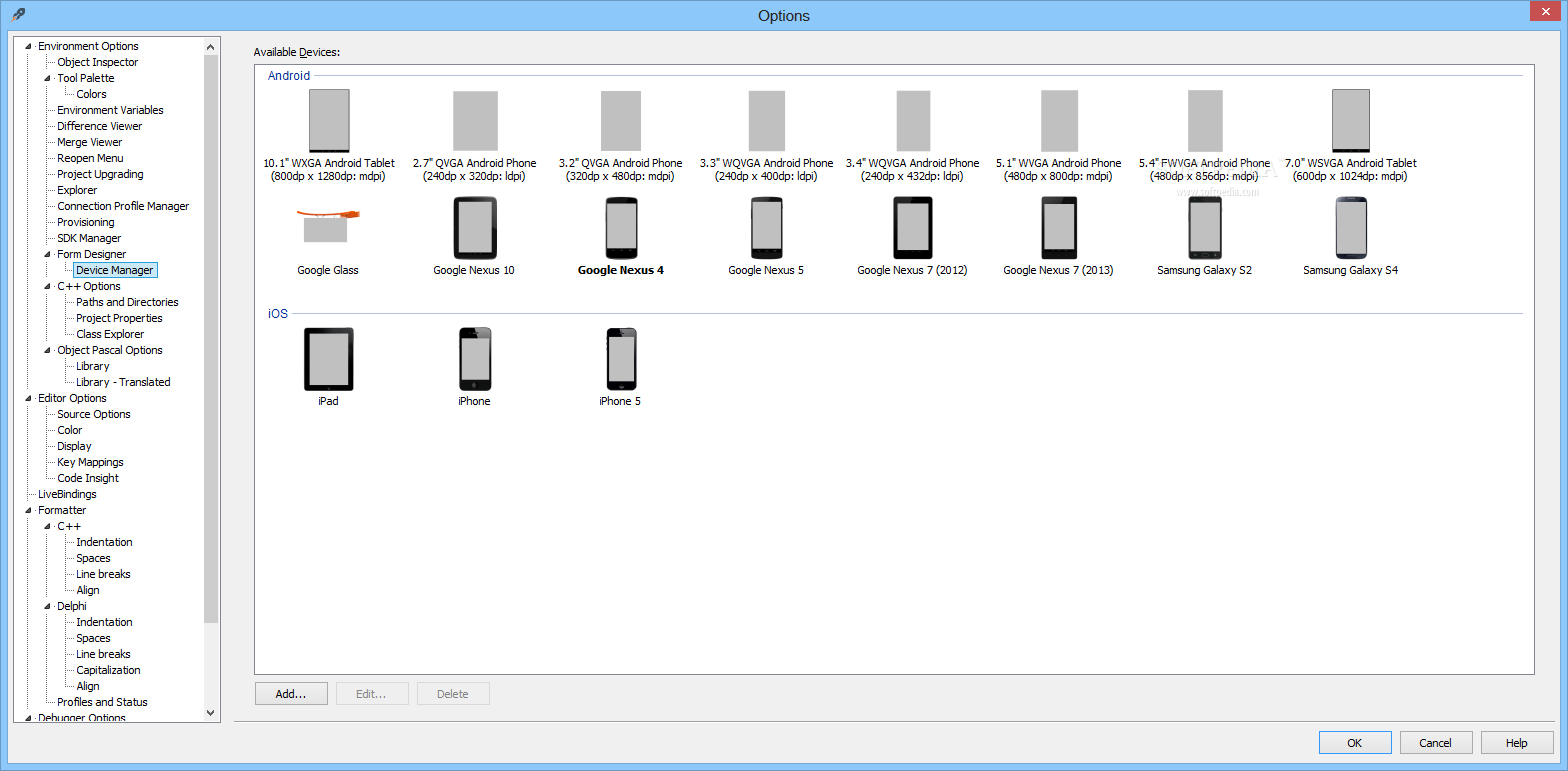Open the Project Properties page
Image resolution: width=1568 pixels, height=771 pixels.
119,318
